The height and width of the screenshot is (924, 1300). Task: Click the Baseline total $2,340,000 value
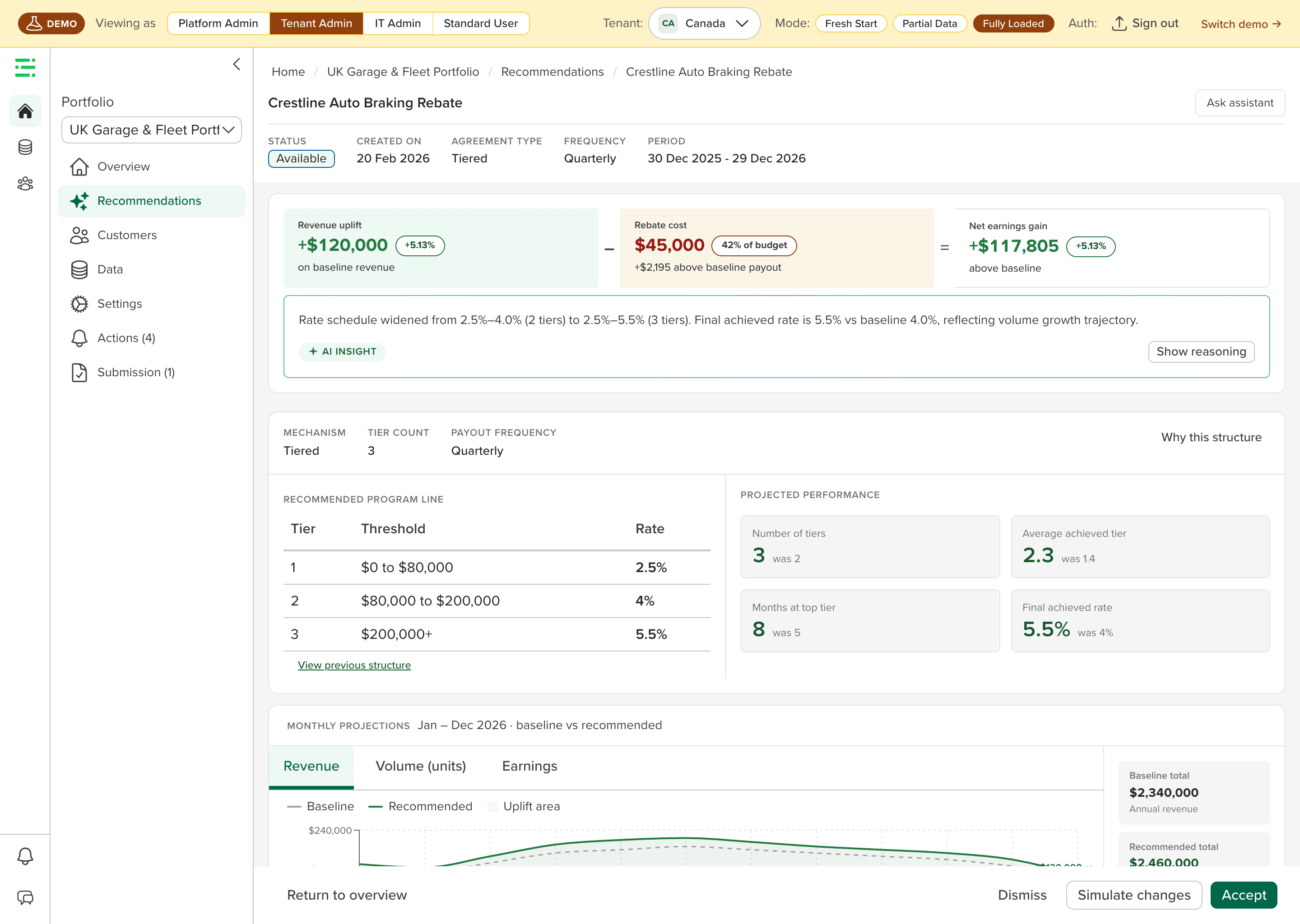click(x=1164, y=793)
